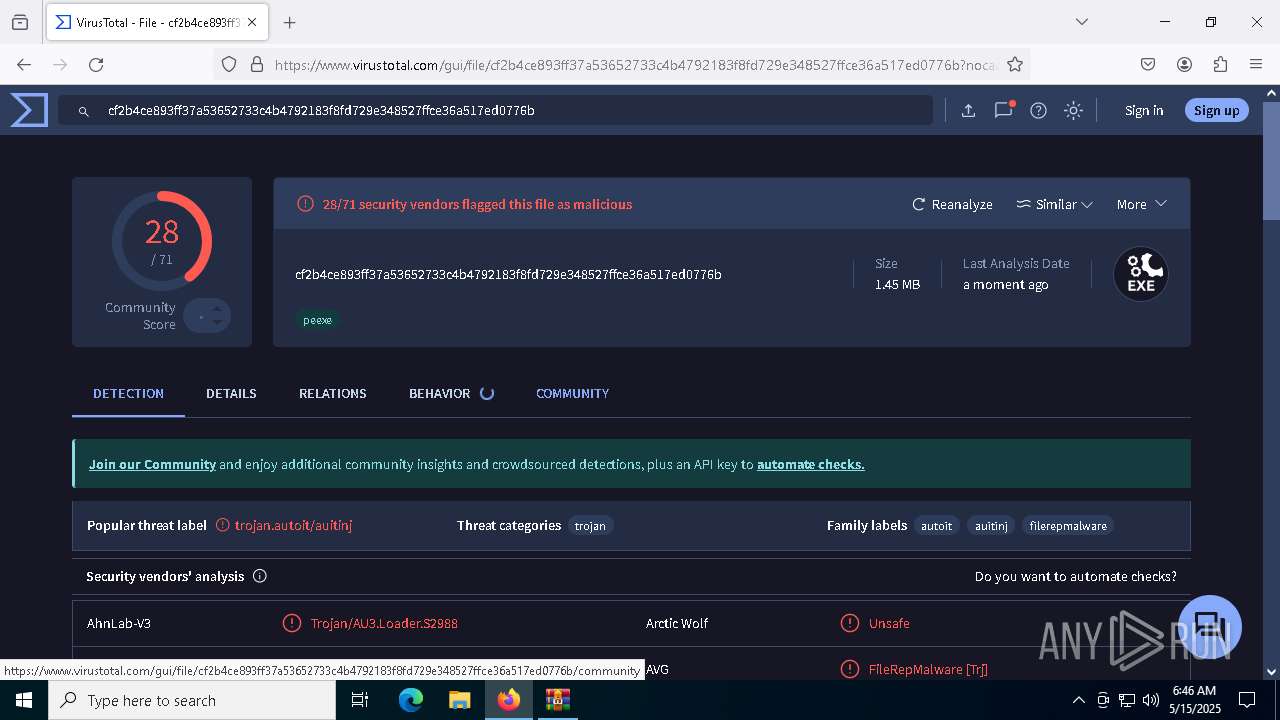Open WinRAR from the taskbar
Viewport: 1280px width, 720px height.
click(x=557, y=700)
